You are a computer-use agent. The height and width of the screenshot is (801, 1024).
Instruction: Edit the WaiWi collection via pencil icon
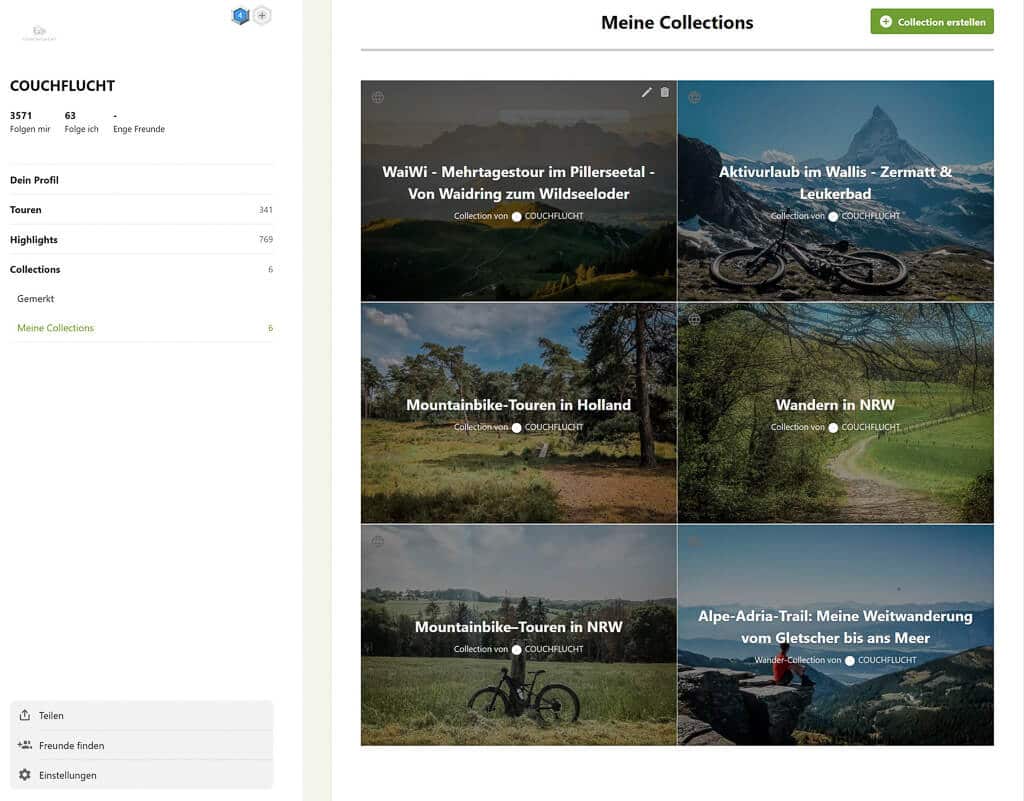click(x=647, y=92)
